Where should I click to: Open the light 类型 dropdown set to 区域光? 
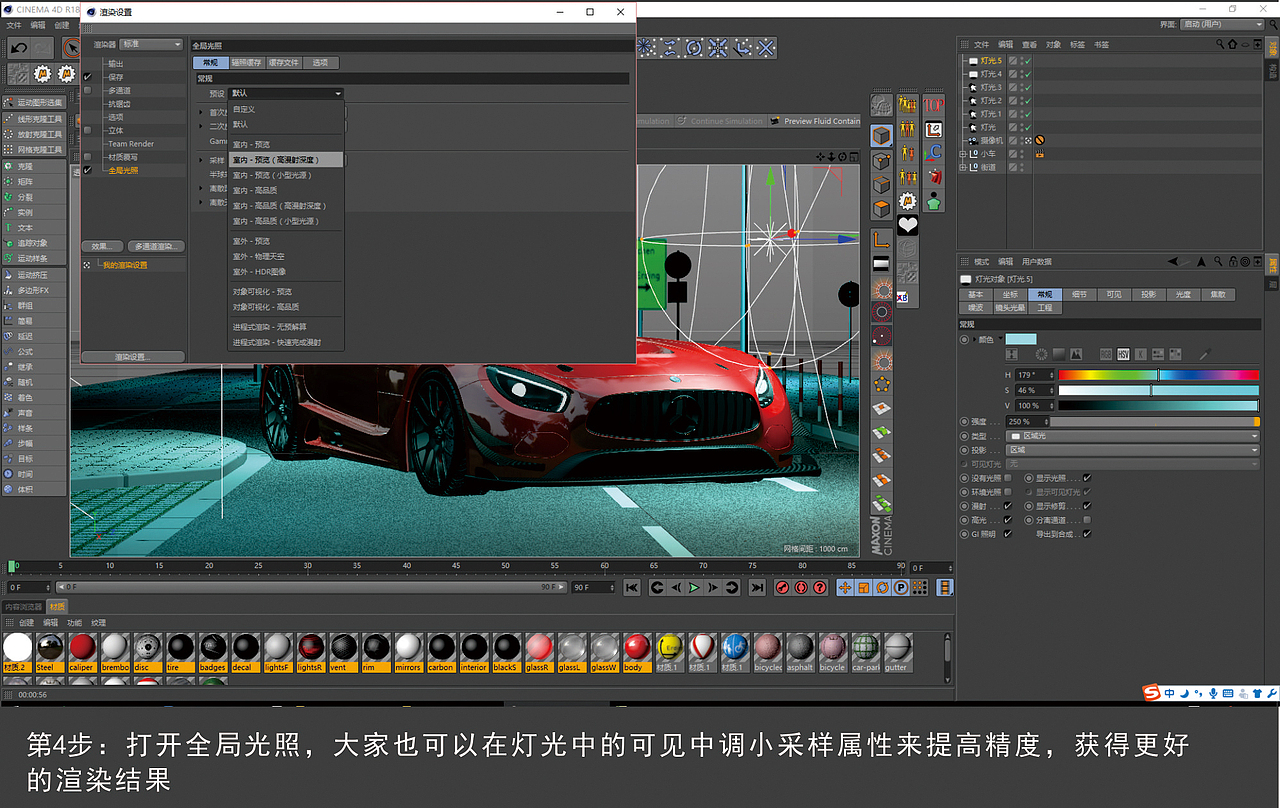[x=1133, y=436]
